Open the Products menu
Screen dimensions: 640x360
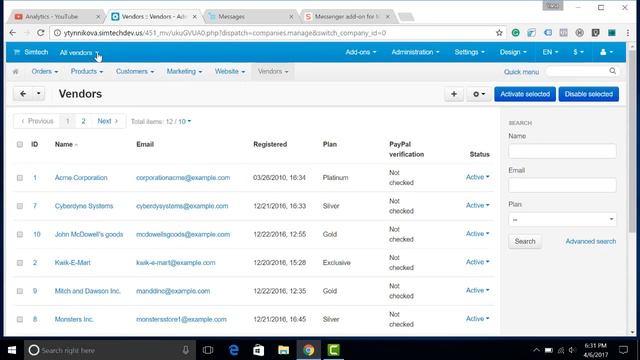[87, 71]
